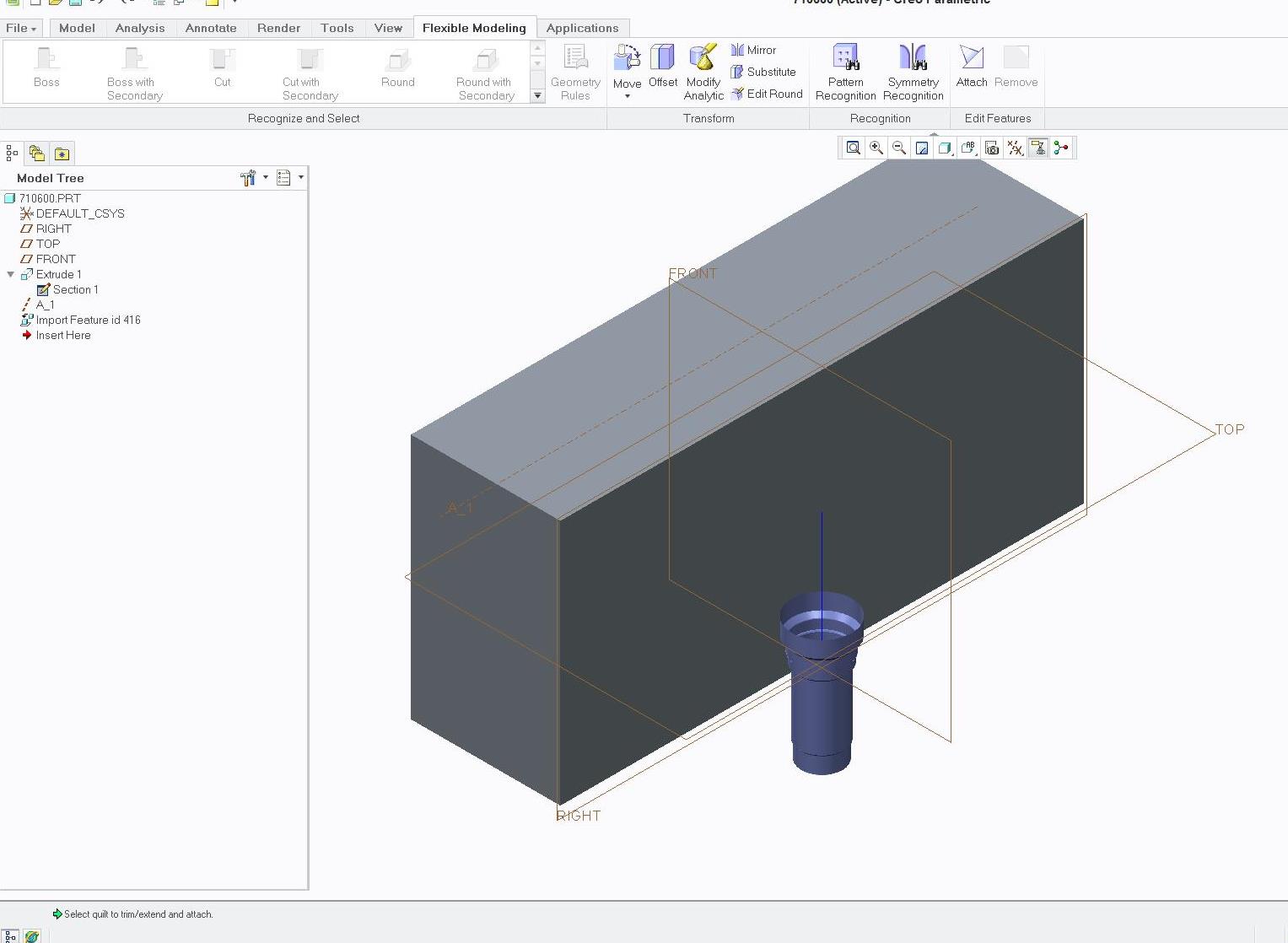Select axis A_1 in the model tree
Viewport: 1288px width, 943px height.
click(x=45, y=304)
